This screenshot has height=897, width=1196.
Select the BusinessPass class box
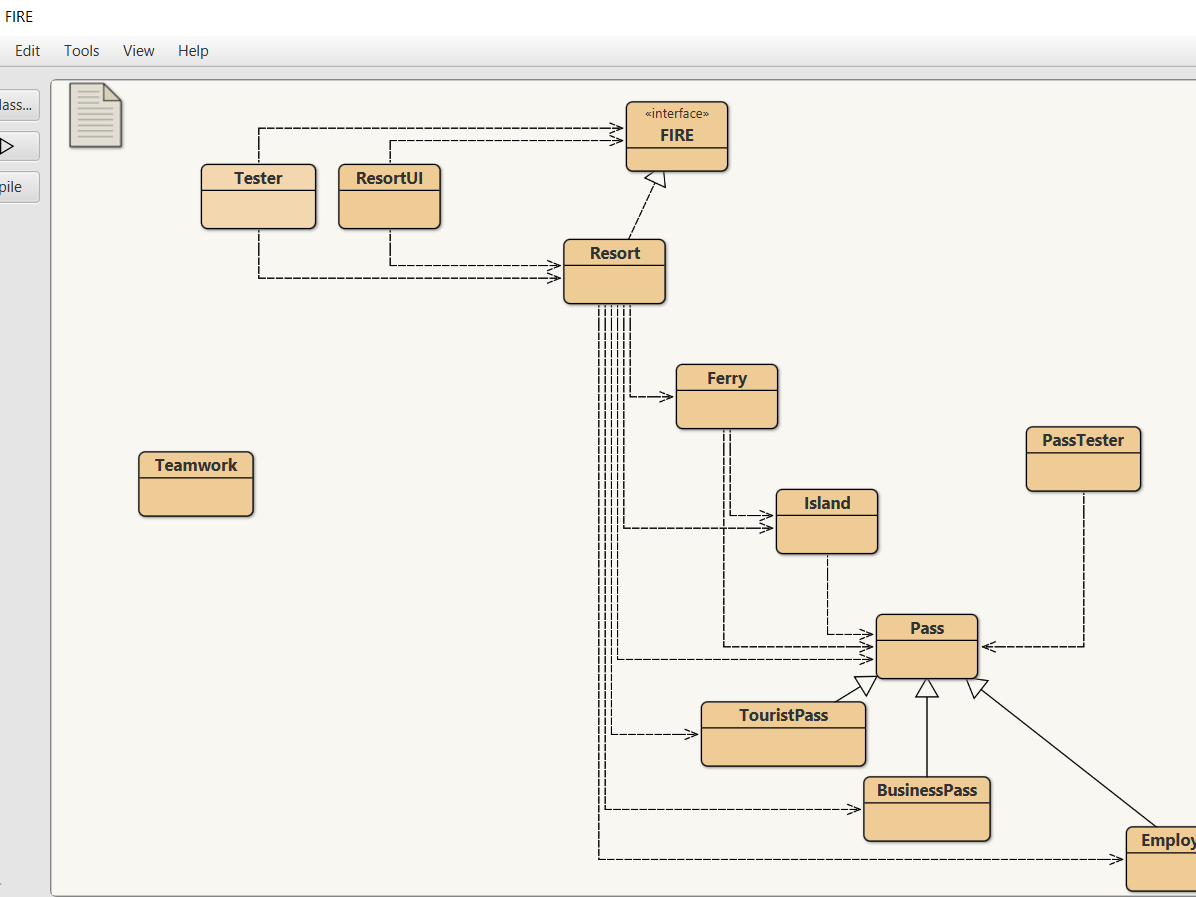tap(927, 809)
